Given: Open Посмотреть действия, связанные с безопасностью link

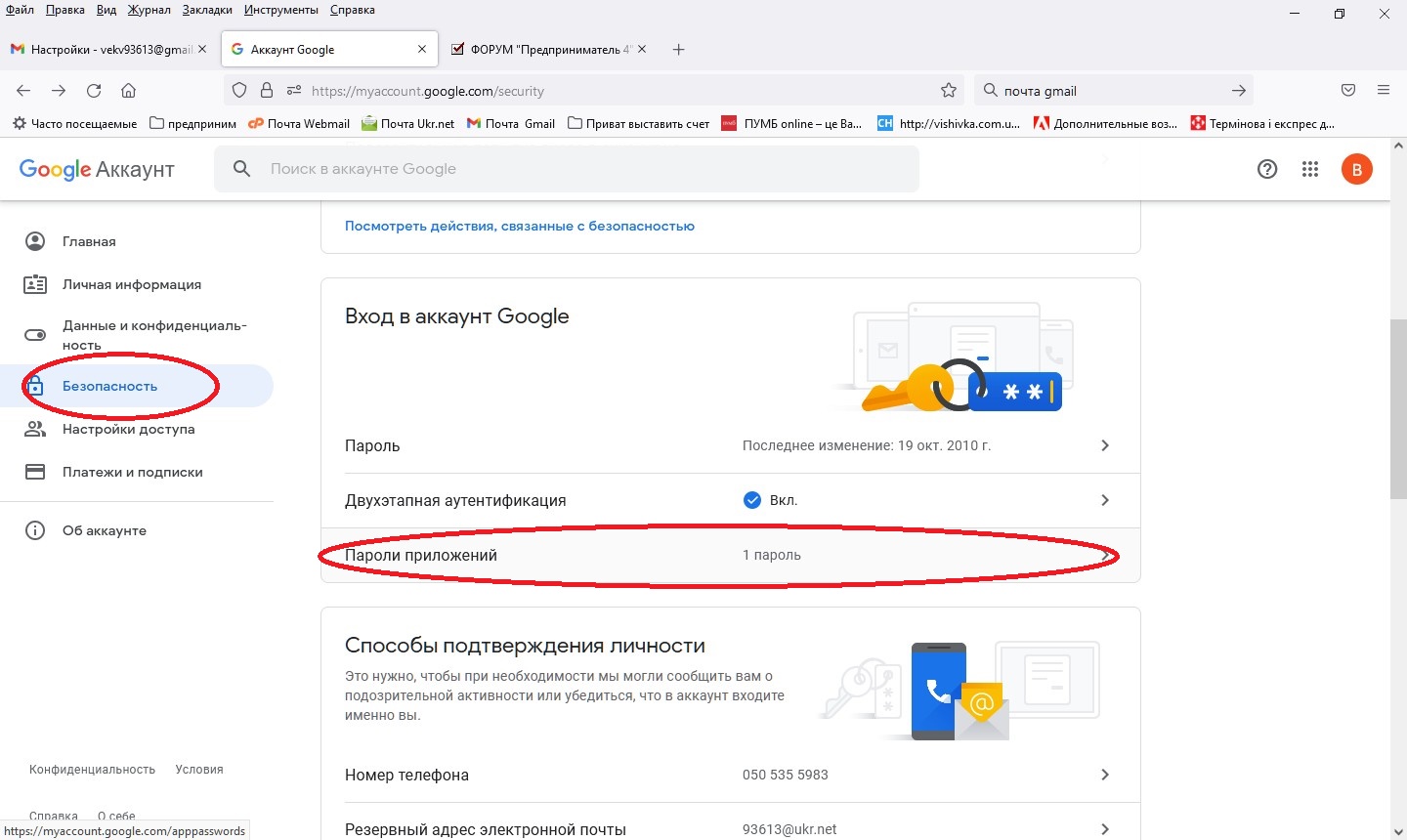Looking at the screenshot, I should point(520,226).
